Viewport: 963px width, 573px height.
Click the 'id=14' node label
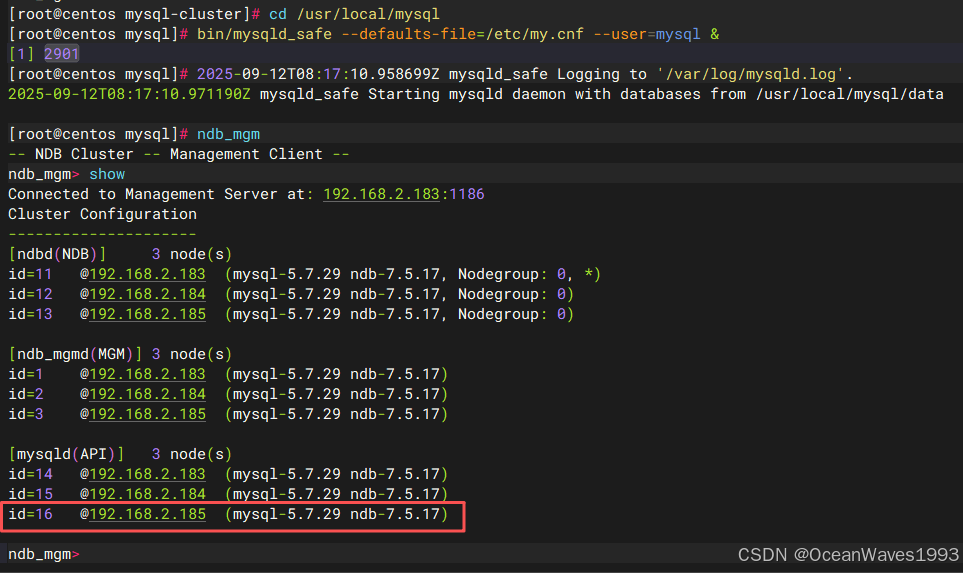30,474
